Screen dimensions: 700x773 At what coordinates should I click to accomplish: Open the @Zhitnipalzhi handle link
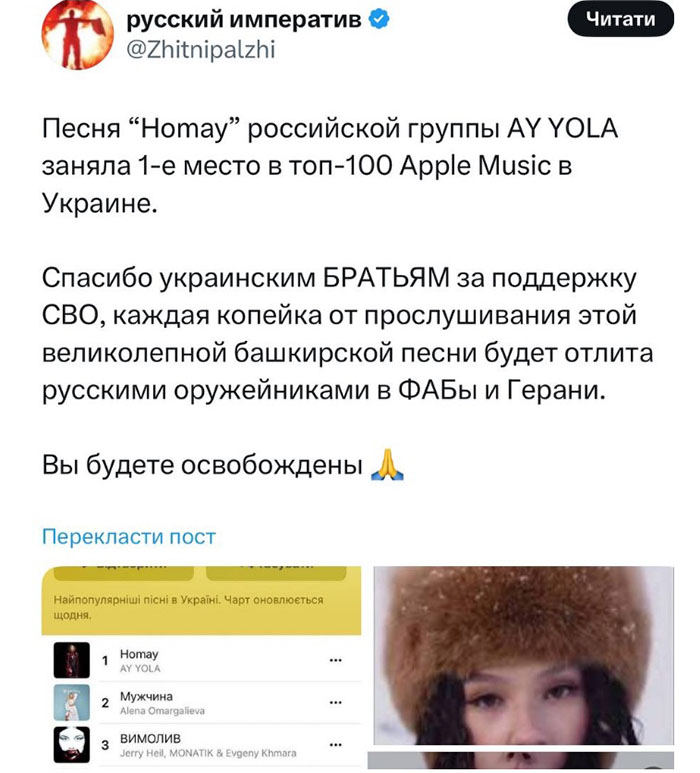(x=201, y=49)
